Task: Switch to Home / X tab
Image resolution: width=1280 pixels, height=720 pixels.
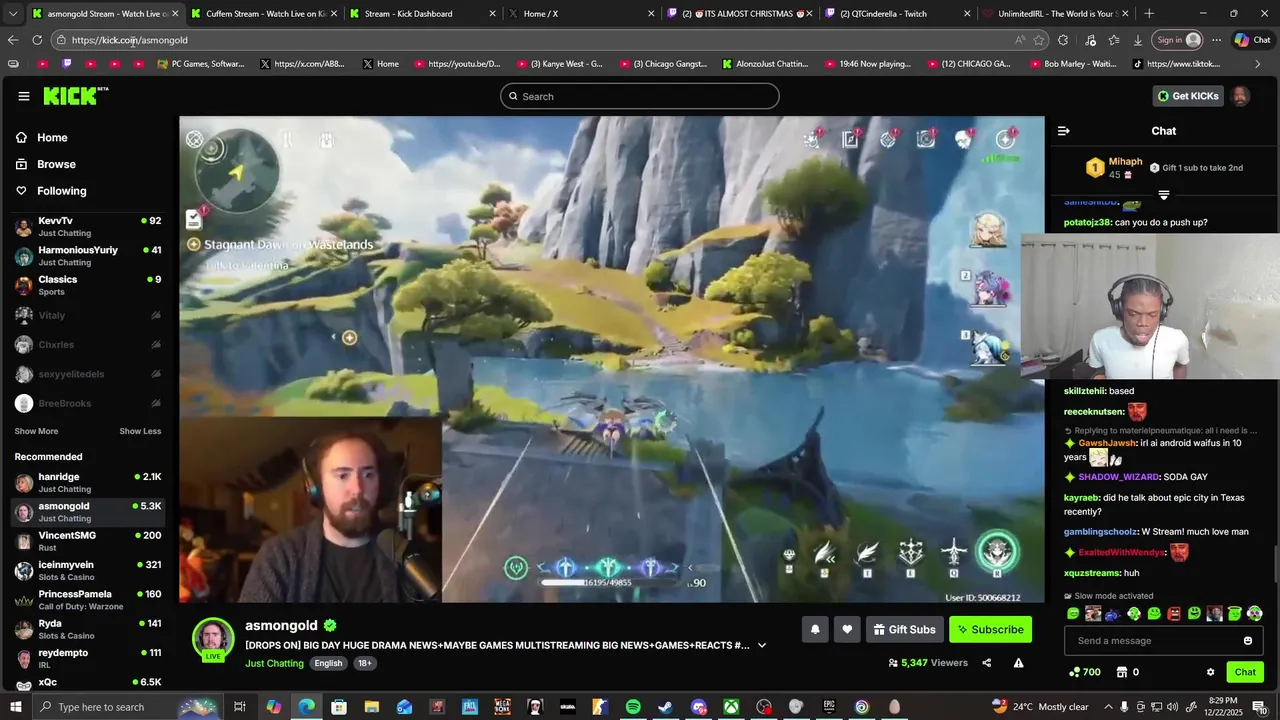Action: (580, 14)
